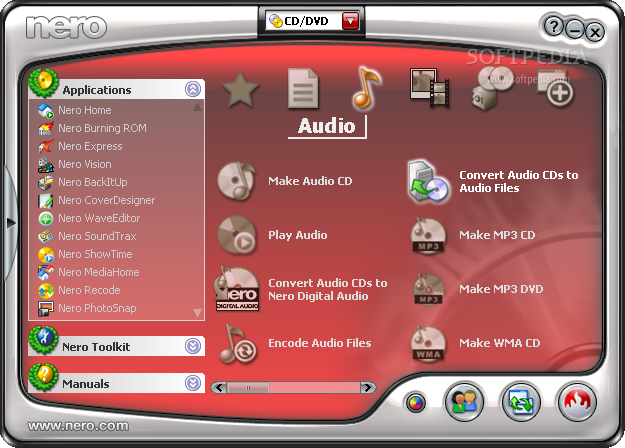
Task: Click the horizontal task scrollbar thumb
Action: (248, 387)
